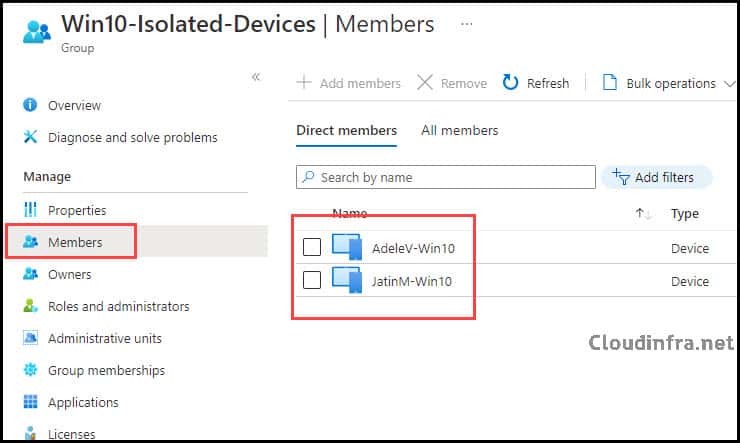Check the JatinM-Win10 checkbox
This screenshot has height=443, width=740.
(x=311, y=280)
